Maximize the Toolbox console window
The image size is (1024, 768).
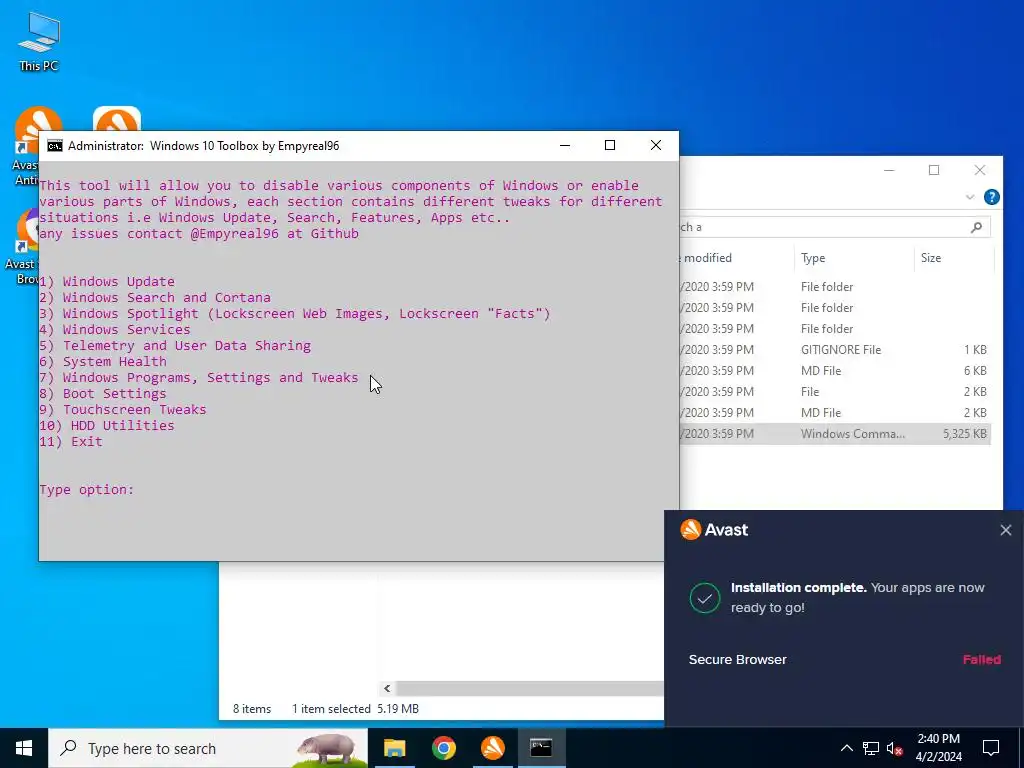coord(610,145)
